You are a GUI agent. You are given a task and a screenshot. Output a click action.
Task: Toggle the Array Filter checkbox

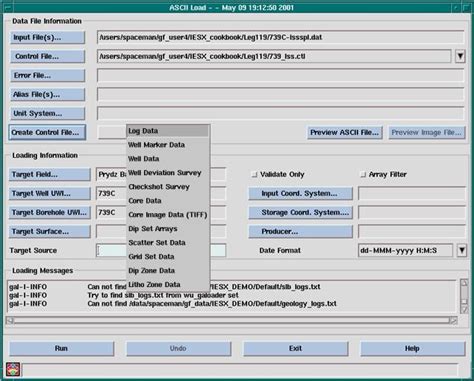(363, 174)
